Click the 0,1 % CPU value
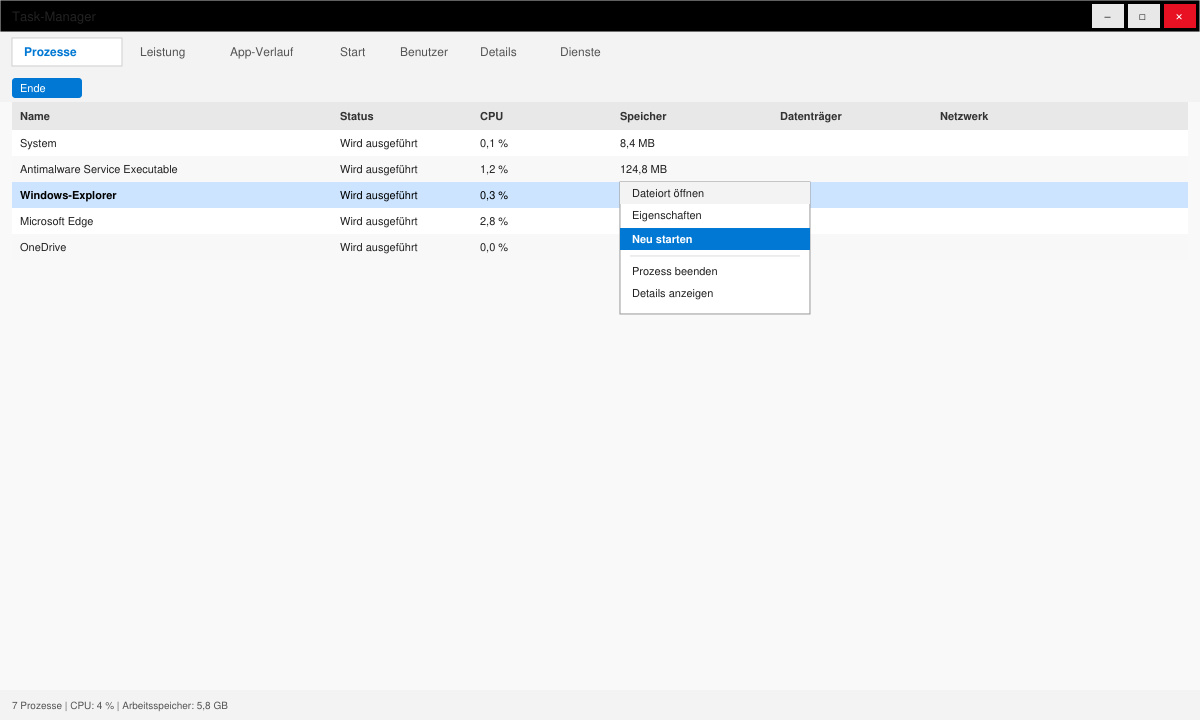Screen dimensions: 1200x720 (494, 143)
